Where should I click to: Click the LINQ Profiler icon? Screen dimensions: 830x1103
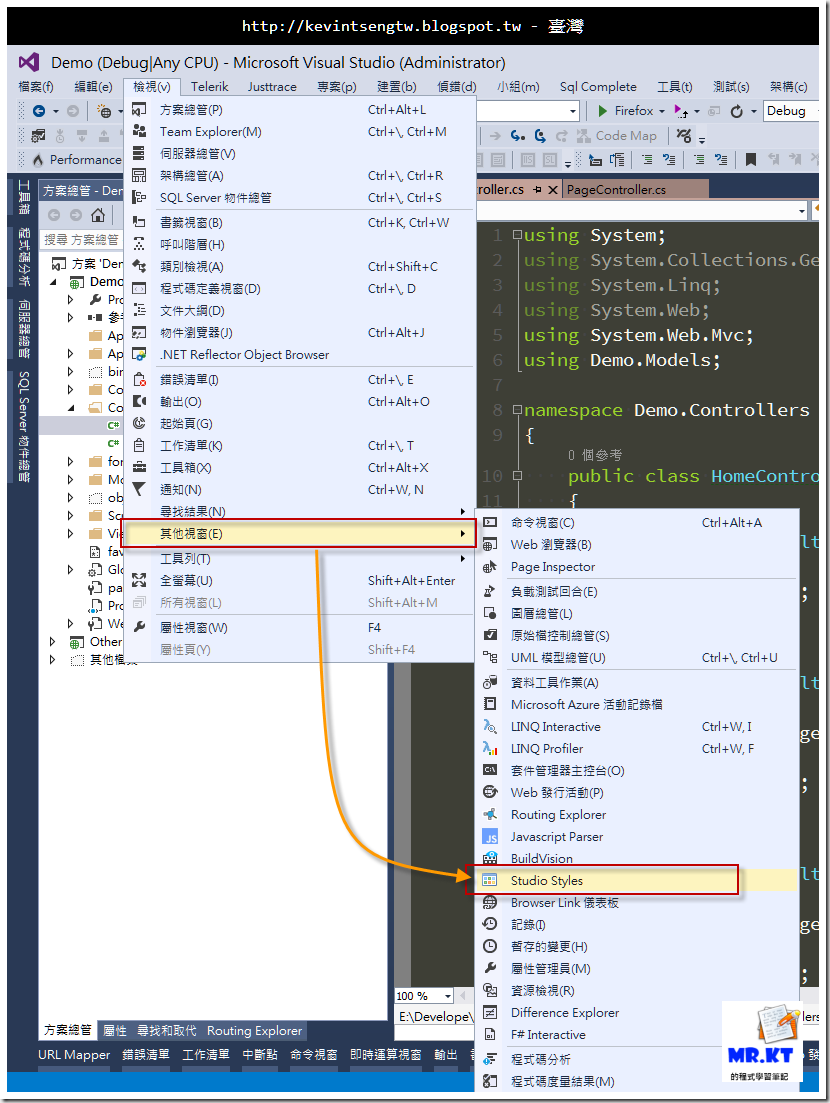[490, 748]
